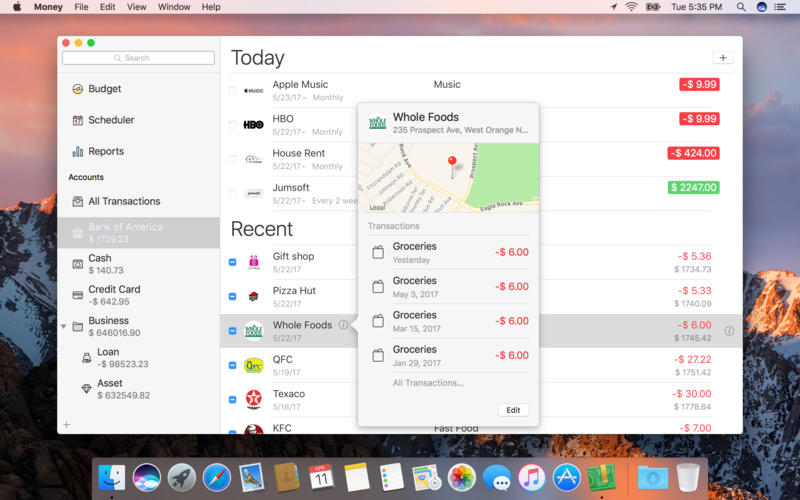Toggle the Pizza Hut transaction checkbox
800x500 pixels.
[x=232, y=296]
